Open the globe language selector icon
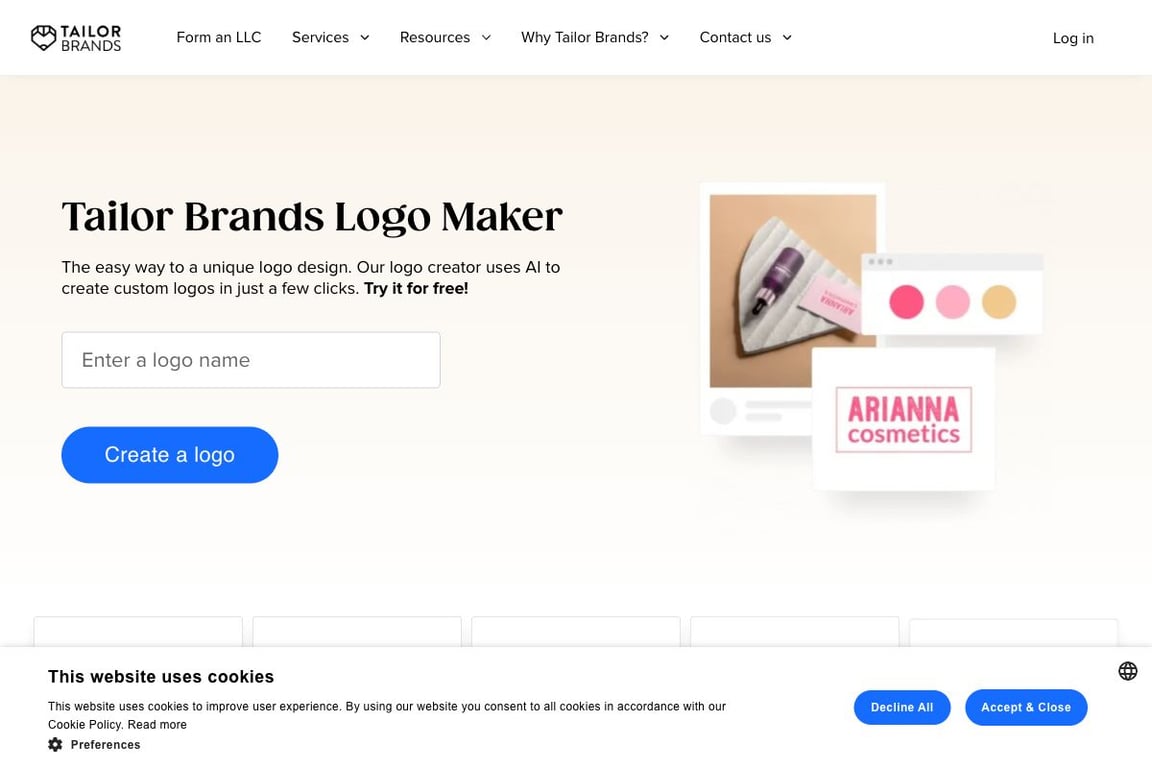The height and width of the screenshot is (768, 1152). 1128,670
